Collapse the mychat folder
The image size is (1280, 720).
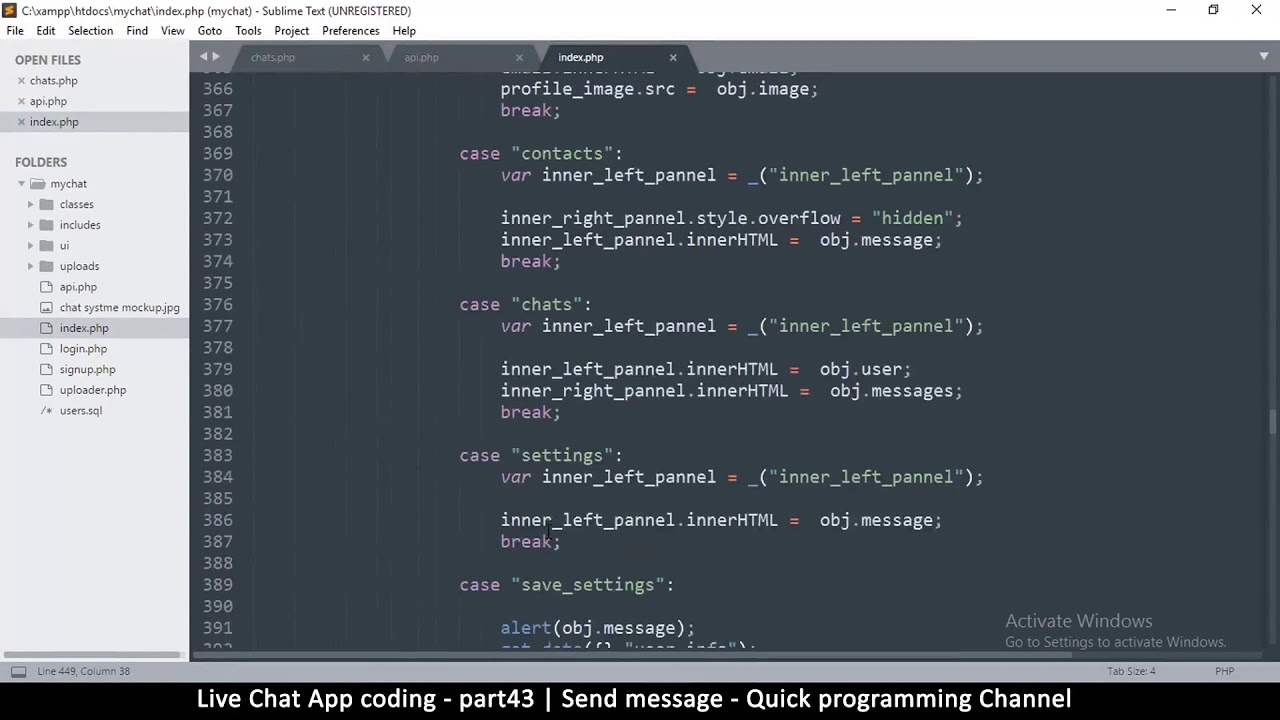click(21, 184)
